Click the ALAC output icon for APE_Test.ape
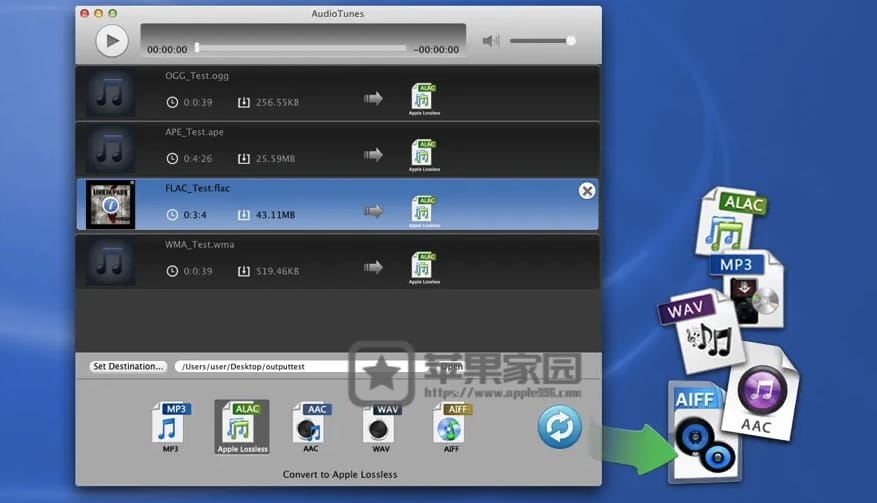Screen dimensions: 877x503 [424, 155]
